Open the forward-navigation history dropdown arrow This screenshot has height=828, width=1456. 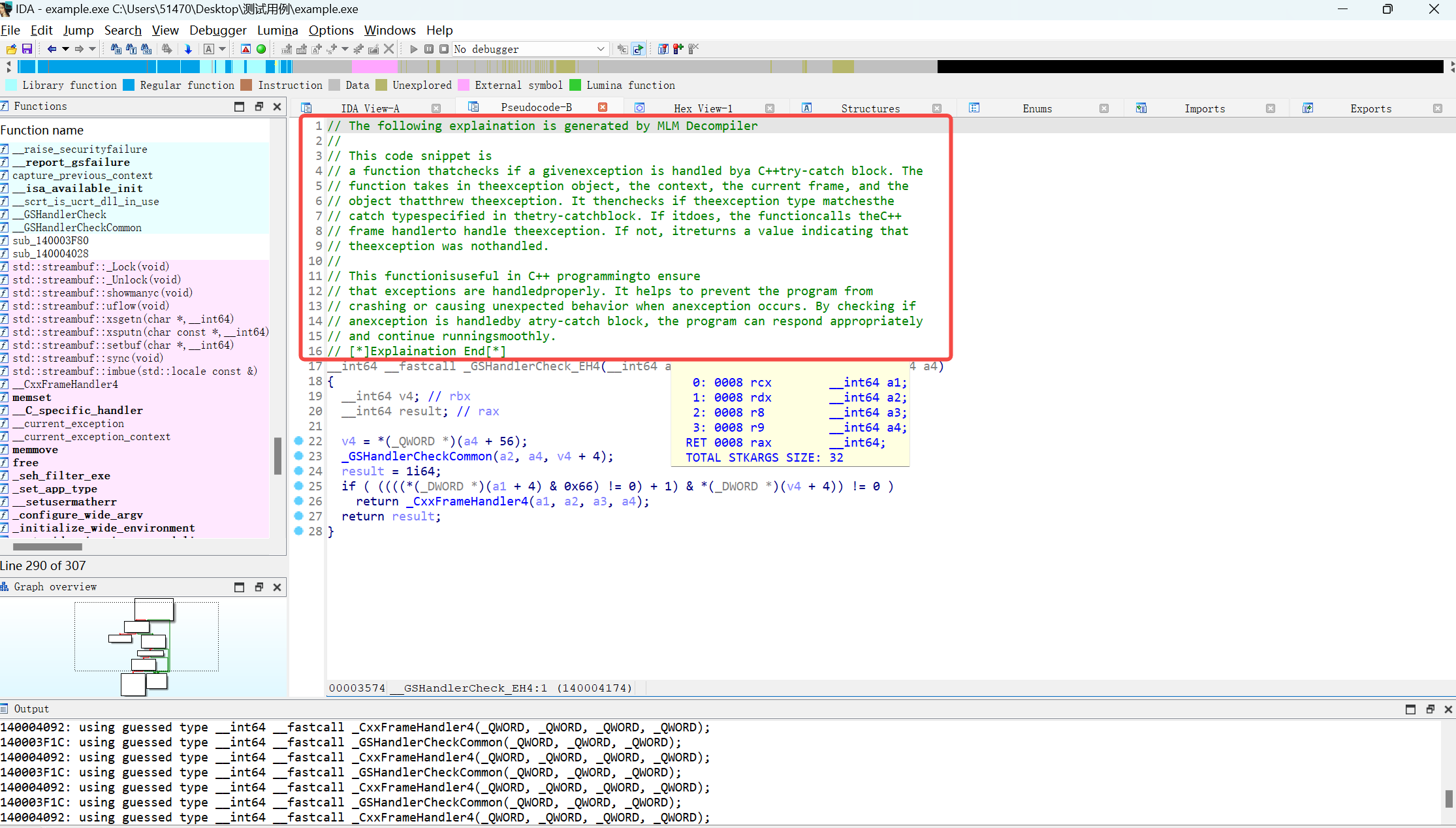click(x=93, y=49)
